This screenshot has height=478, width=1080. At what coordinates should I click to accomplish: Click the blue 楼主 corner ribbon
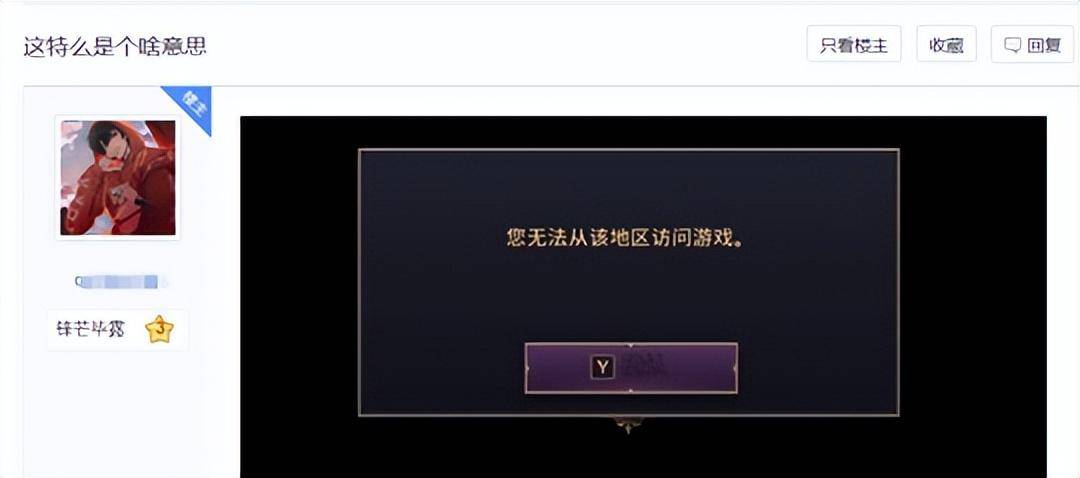point(191,105)
